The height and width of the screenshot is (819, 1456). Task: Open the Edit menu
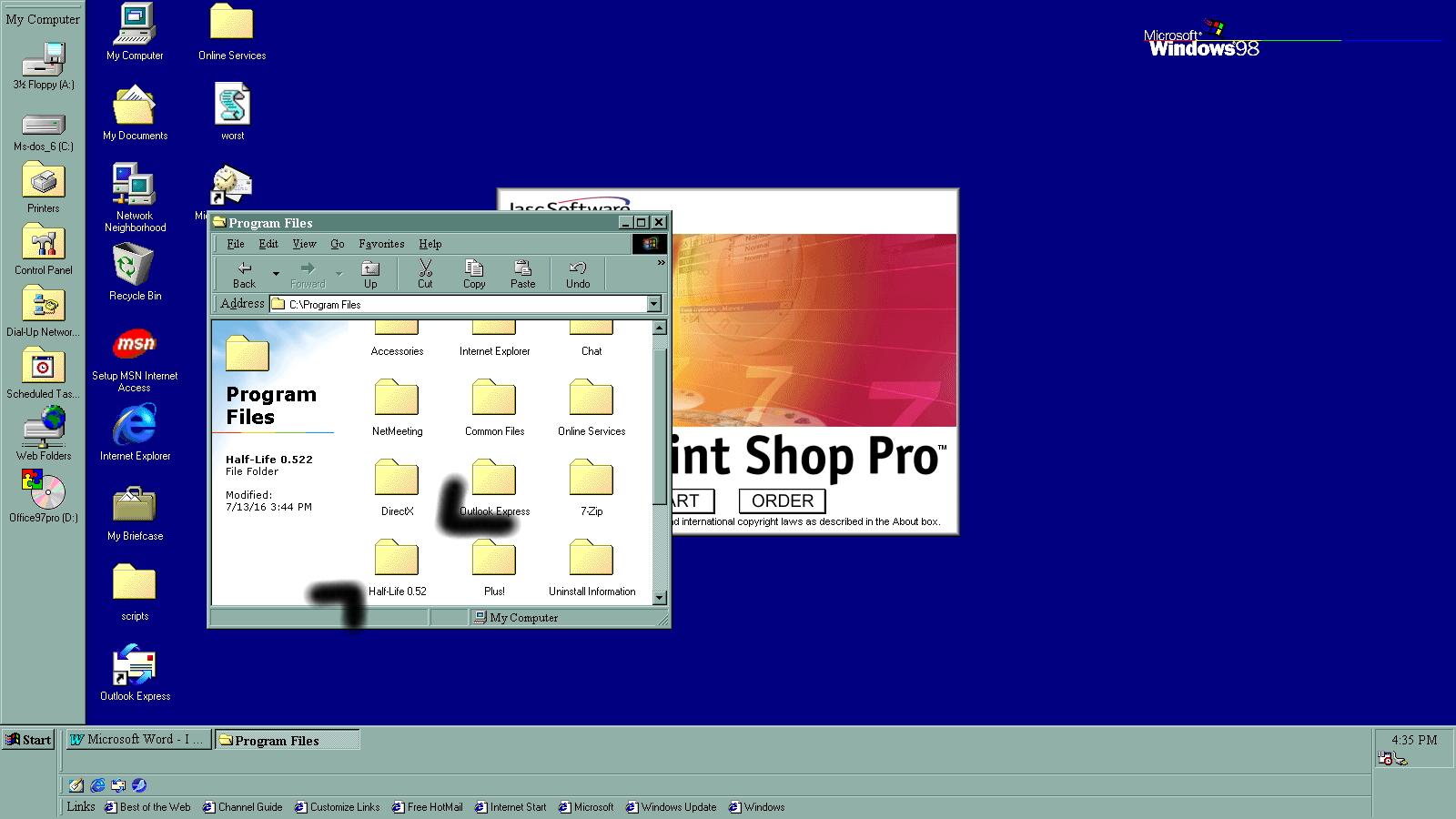point(268,244)
